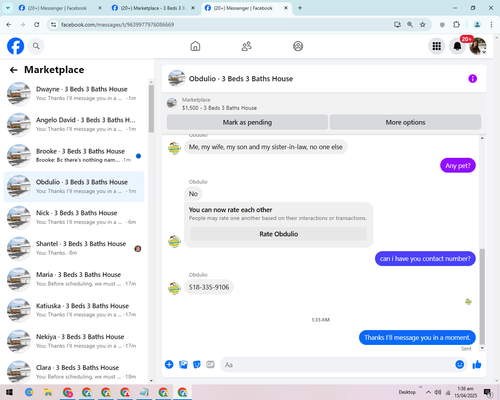Screen dimensions: 500x400
Task: Open the Groups icon in top nav
Action: pos(298,46)
